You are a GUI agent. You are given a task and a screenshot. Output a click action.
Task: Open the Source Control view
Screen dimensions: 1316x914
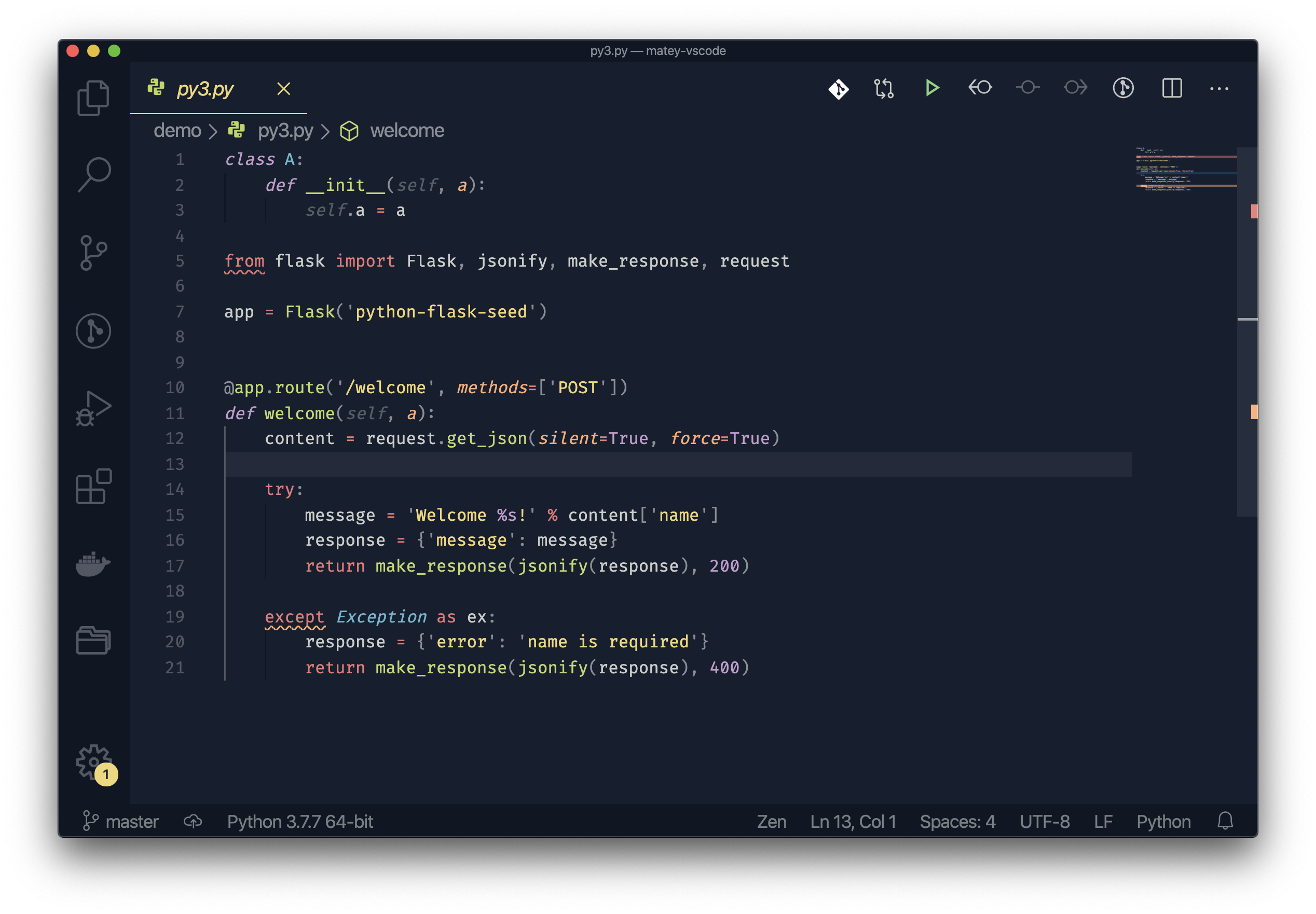93,253
